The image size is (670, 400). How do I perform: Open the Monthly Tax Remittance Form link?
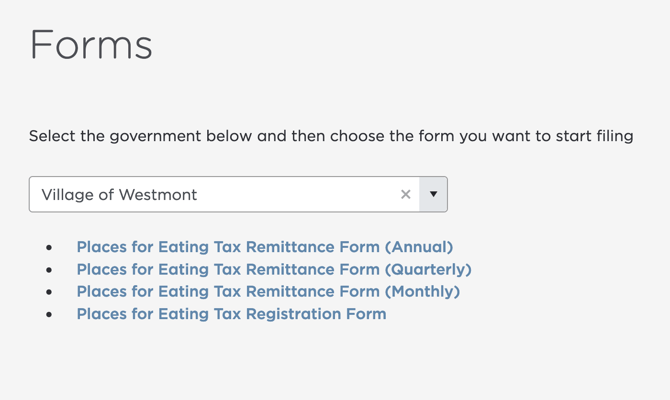coord(268,292)
